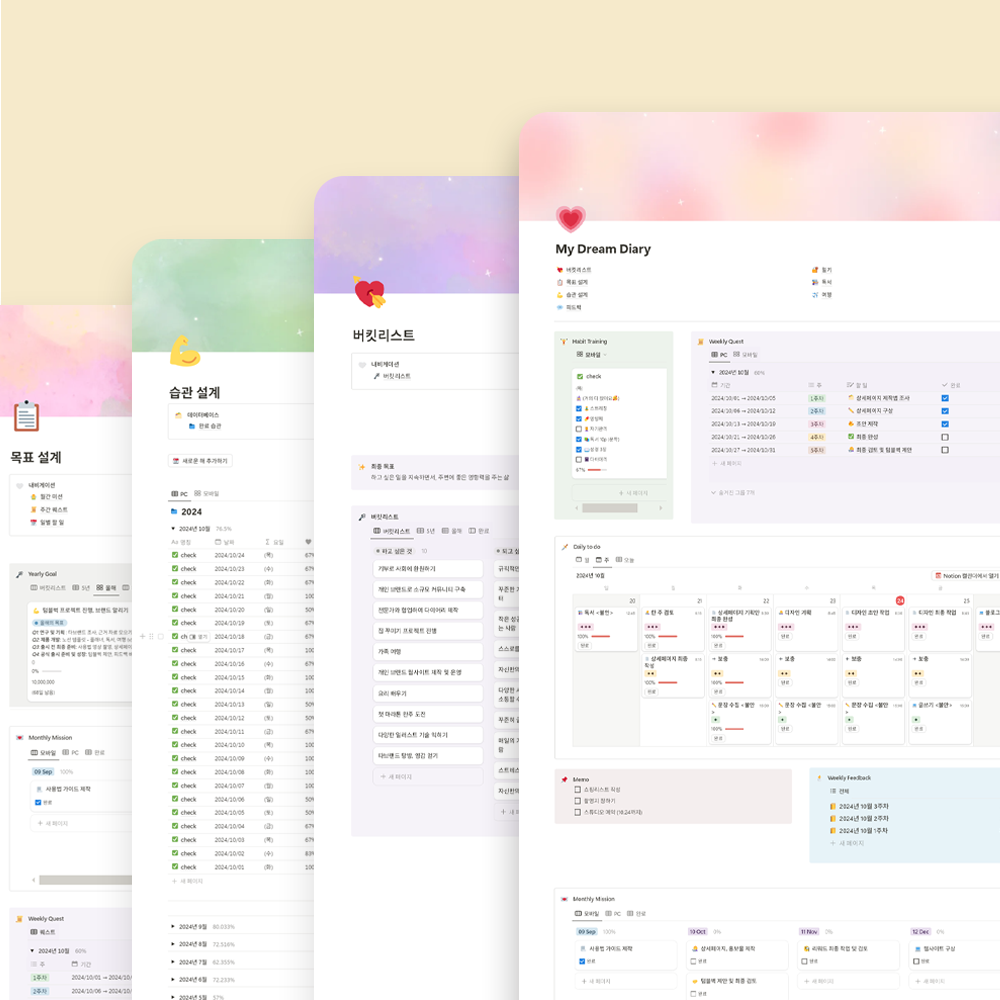This screenshot has width=1000, height=1000.
Task: Click the Memo pushpin icon
Action: [564, 779]
